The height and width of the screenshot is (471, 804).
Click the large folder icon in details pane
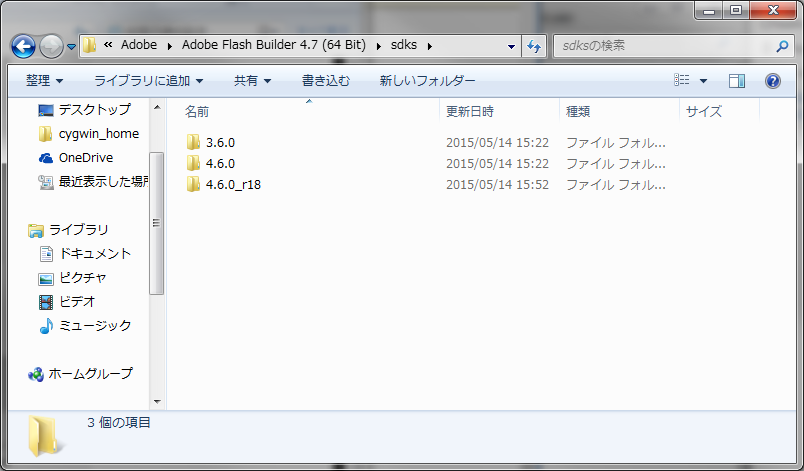point(45,436)
